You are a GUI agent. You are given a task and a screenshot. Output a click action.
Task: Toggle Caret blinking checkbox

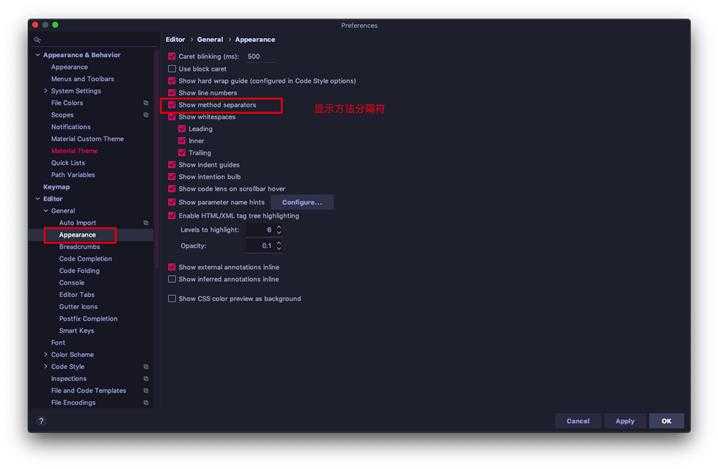172,56
